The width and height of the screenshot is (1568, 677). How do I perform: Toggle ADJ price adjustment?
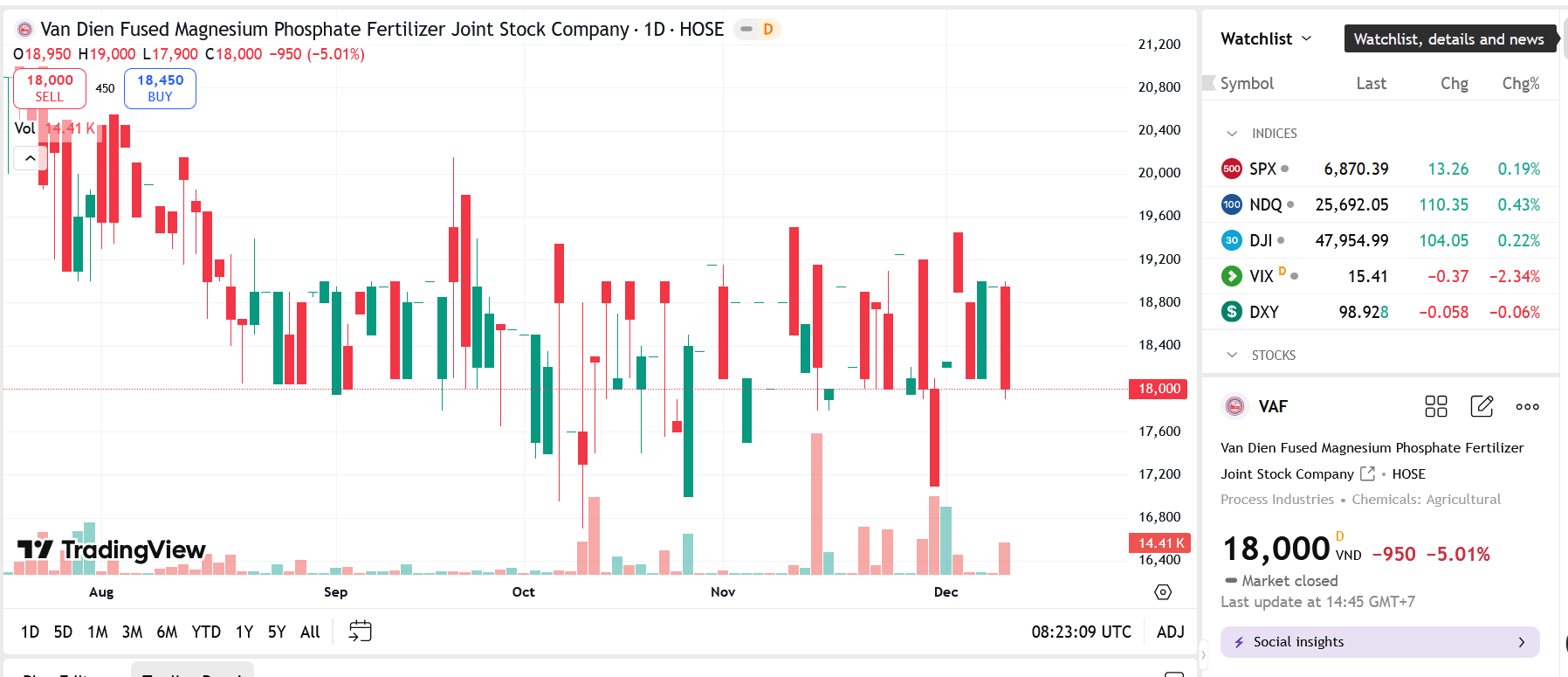[1170, 632]
